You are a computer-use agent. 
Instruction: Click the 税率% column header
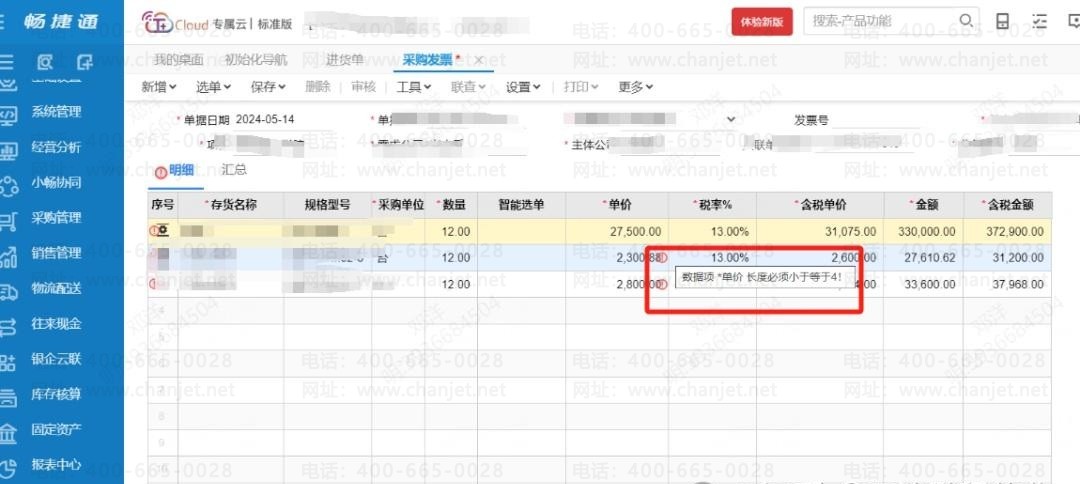tap(712, 205)
